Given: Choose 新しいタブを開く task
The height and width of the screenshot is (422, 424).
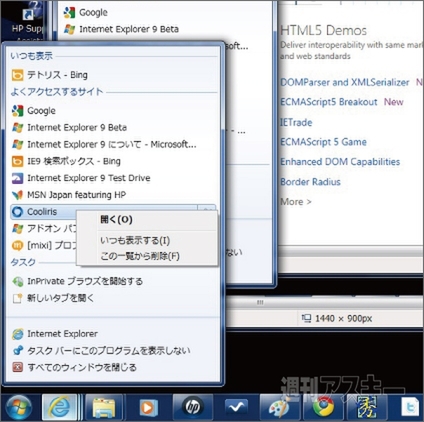Looking at the screenshot, I should coord(113,298).
